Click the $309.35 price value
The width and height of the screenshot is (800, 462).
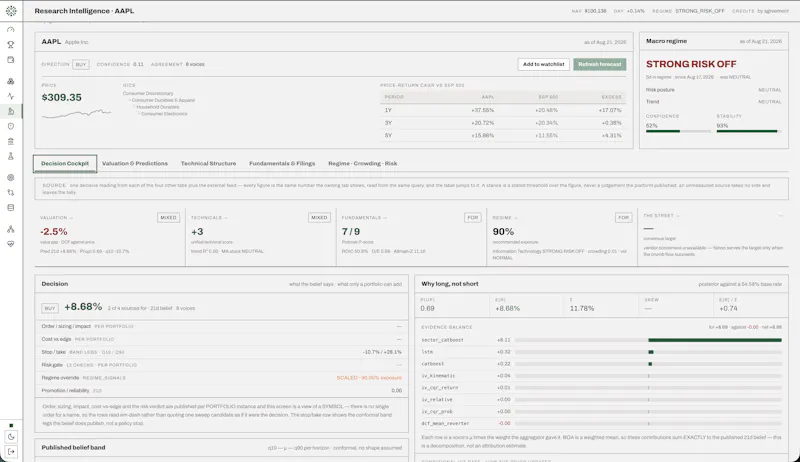point(62,97)
